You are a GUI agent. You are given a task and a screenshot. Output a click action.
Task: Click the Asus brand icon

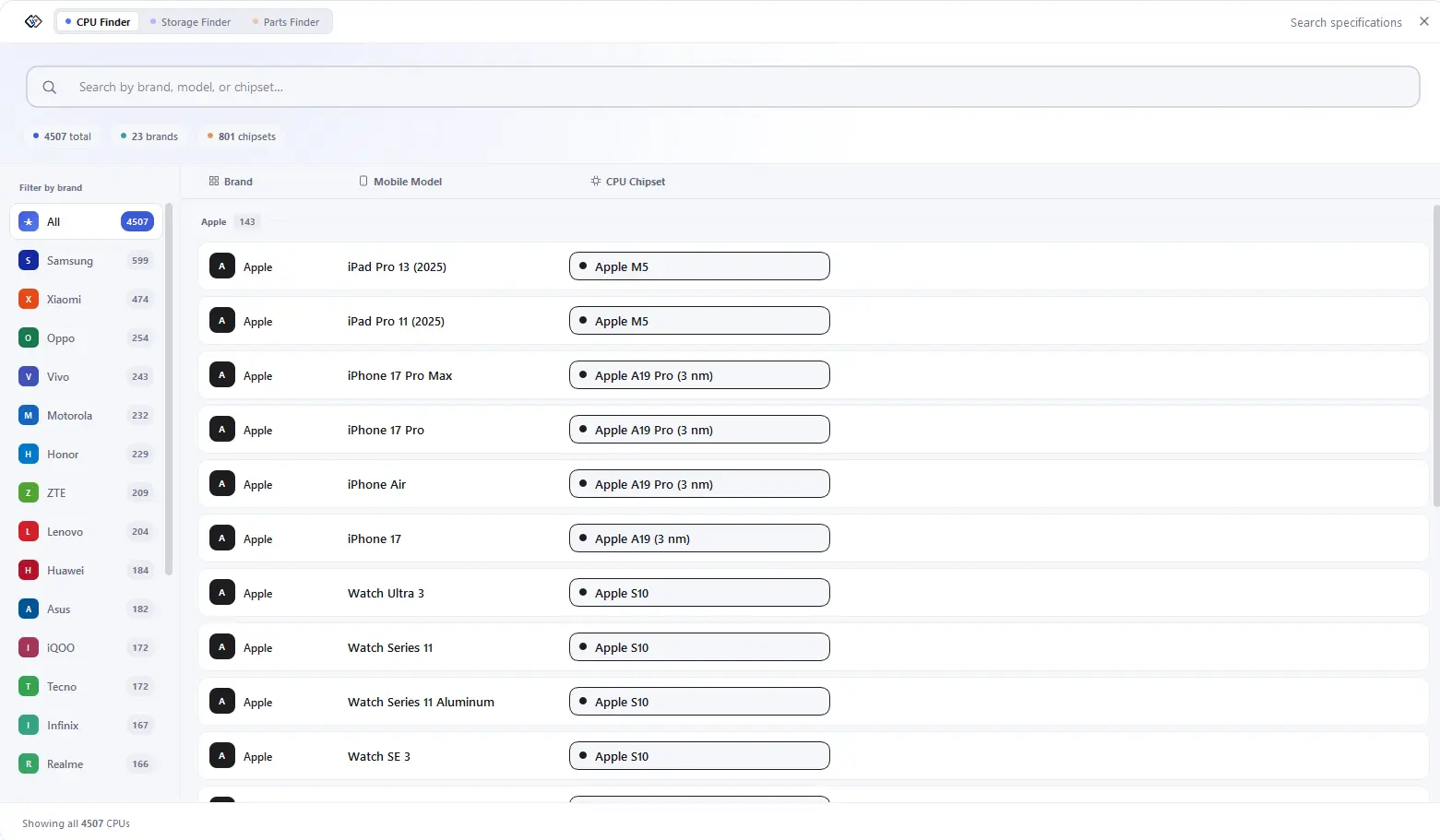click(x=29, y=609)
